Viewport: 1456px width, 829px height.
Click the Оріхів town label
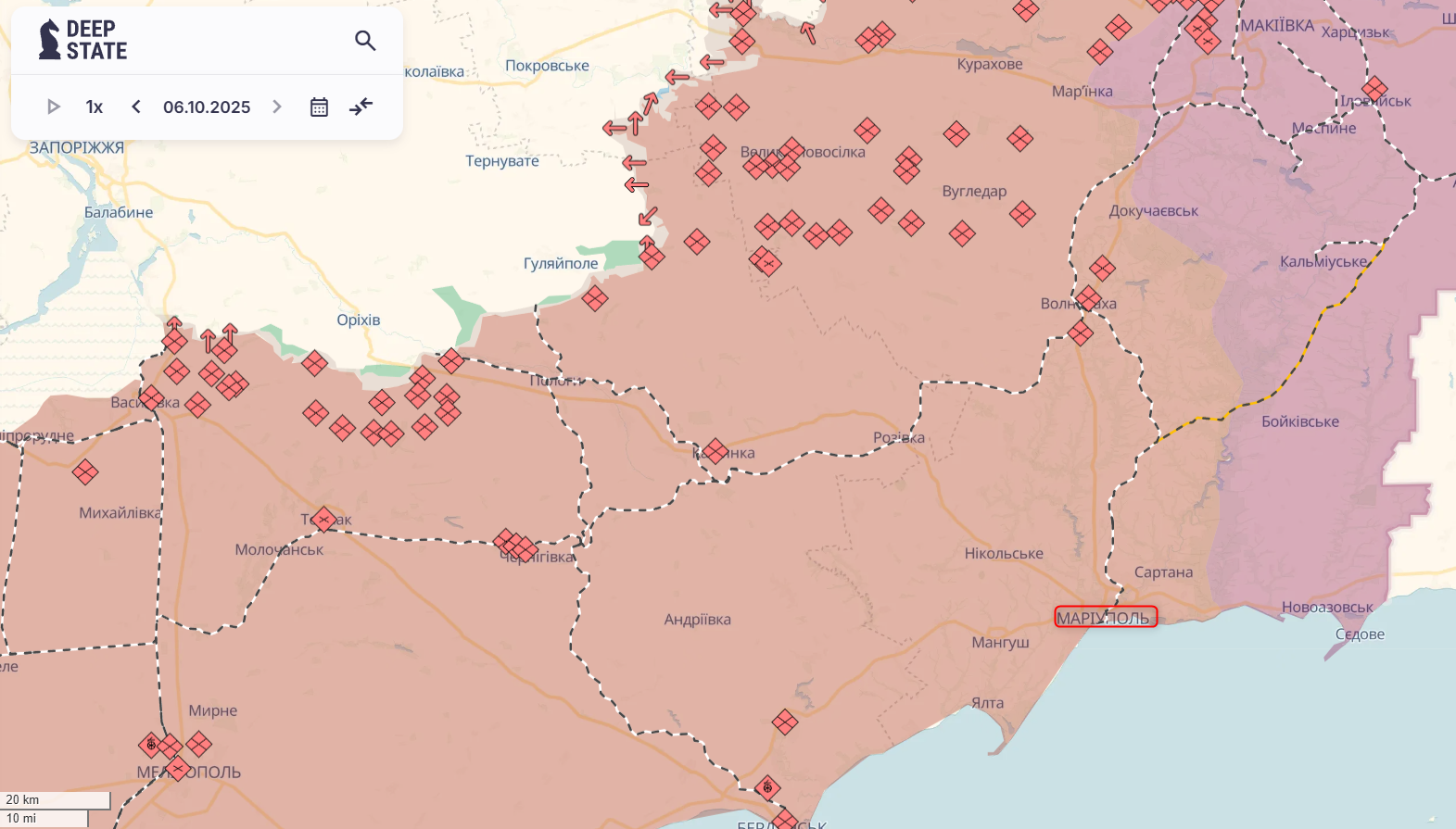(x=359, y=320)
